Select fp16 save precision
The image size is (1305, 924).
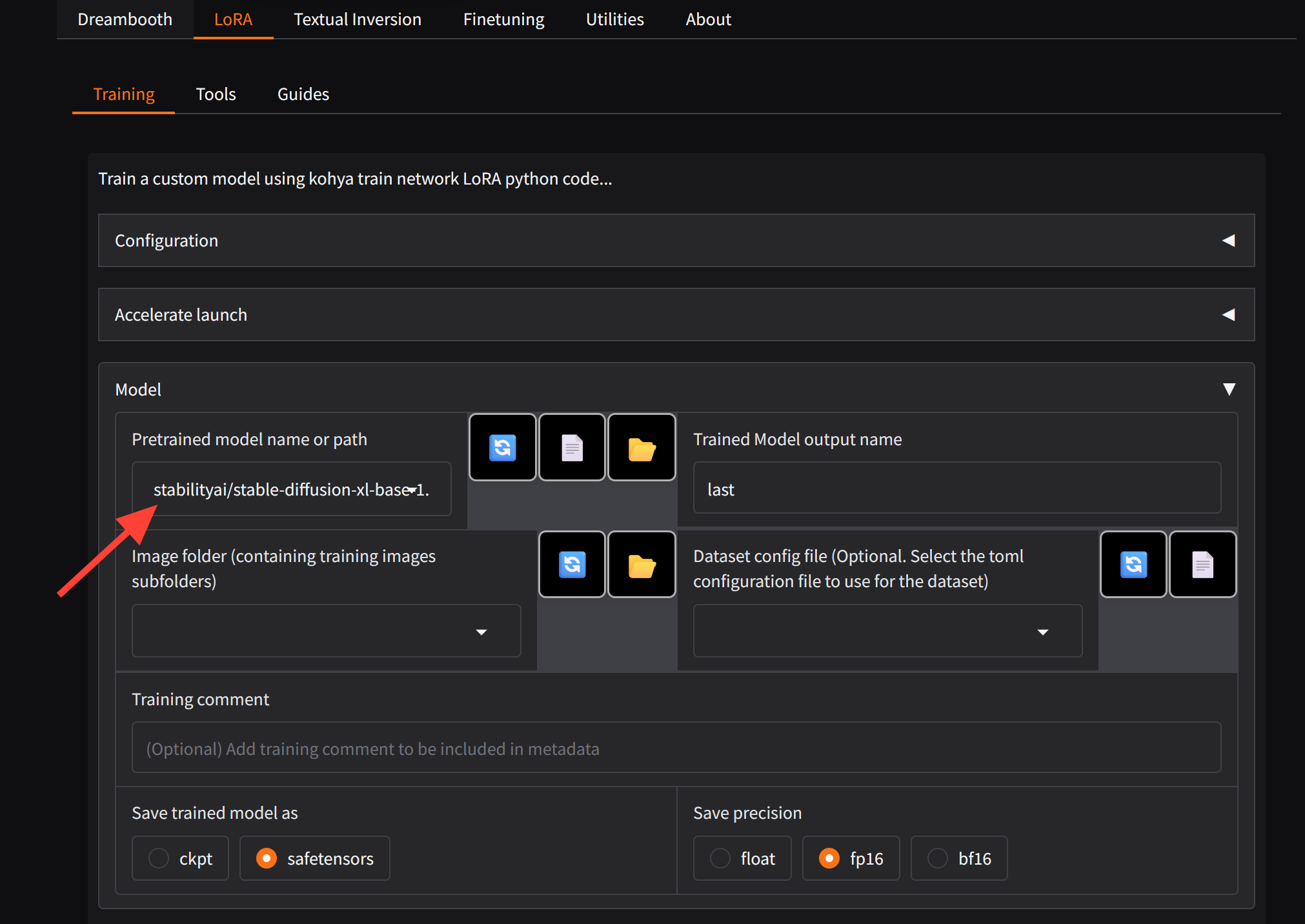tap(829, 858)
